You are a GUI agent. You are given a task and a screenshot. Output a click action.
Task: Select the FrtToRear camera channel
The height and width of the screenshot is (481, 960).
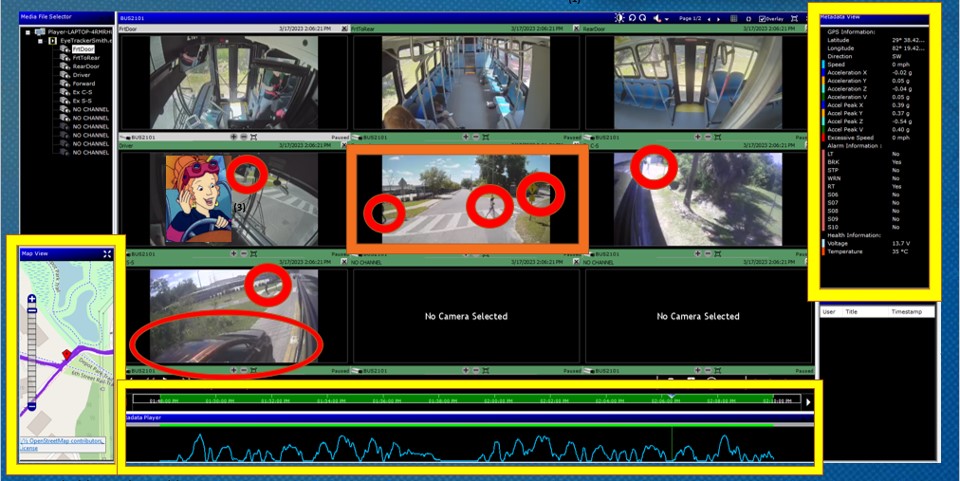[84, 58]
